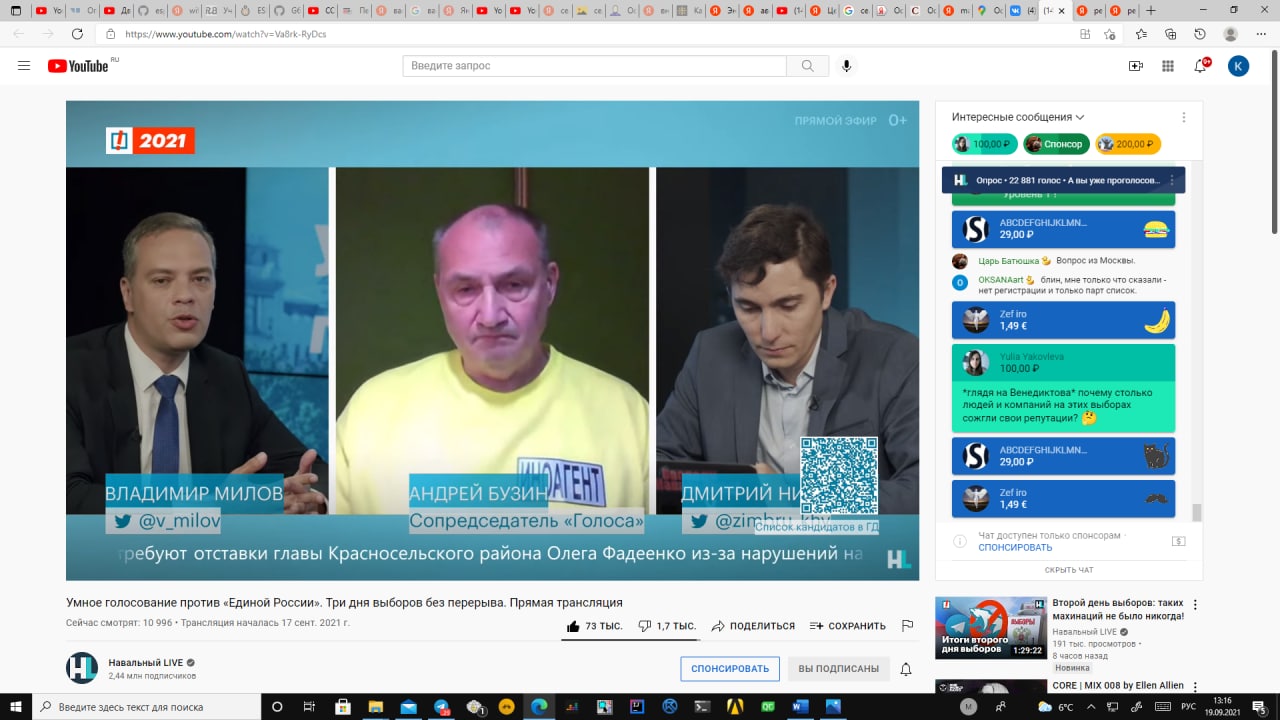Add page to favorites star icon
This screenshot has width=1280, height=720.
[x=1110, y=34]
